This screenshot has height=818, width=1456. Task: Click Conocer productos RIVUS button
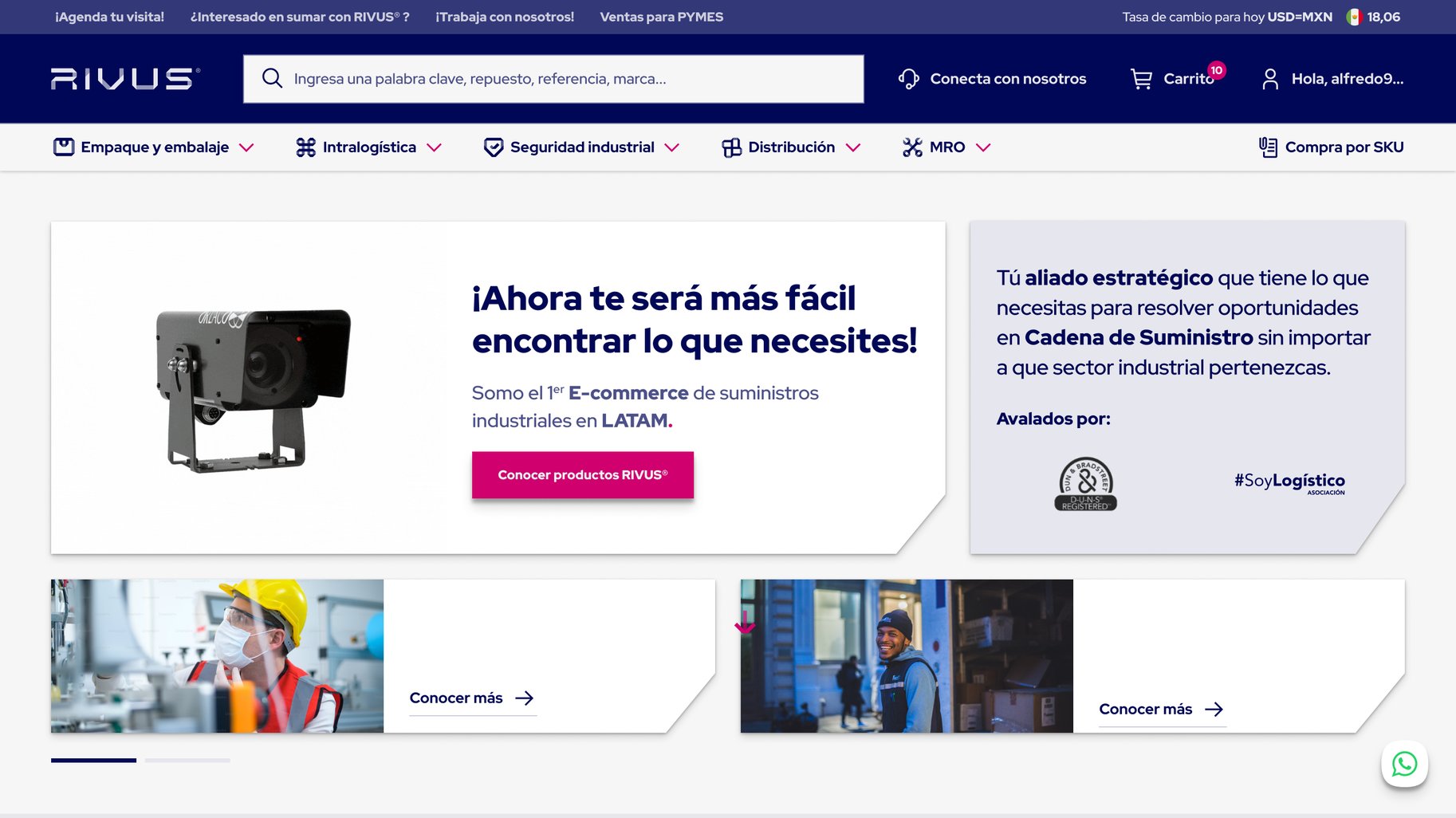pos(583,475)
